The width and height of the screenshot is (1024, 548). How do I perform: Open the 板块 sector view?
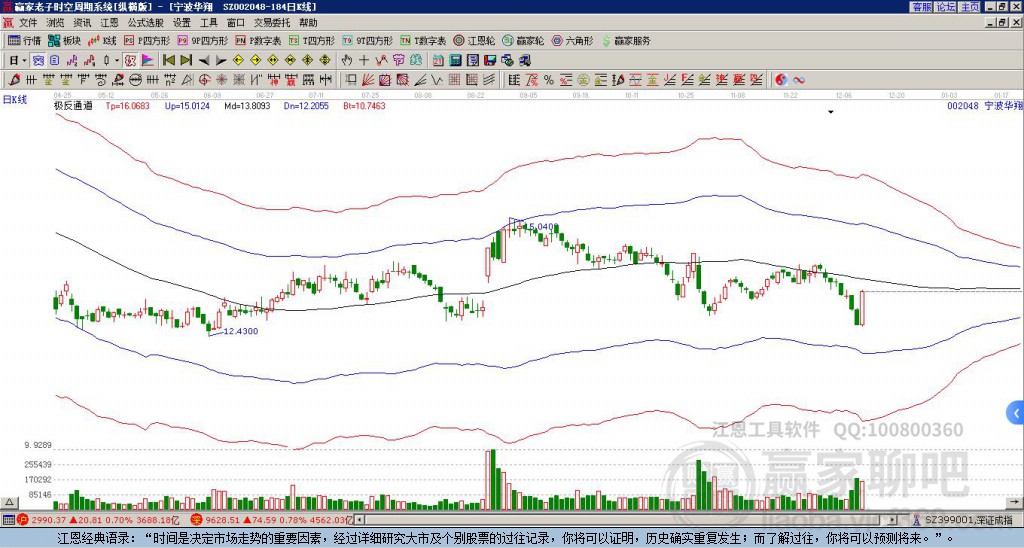pyautogui.click(x=63, y=40)
